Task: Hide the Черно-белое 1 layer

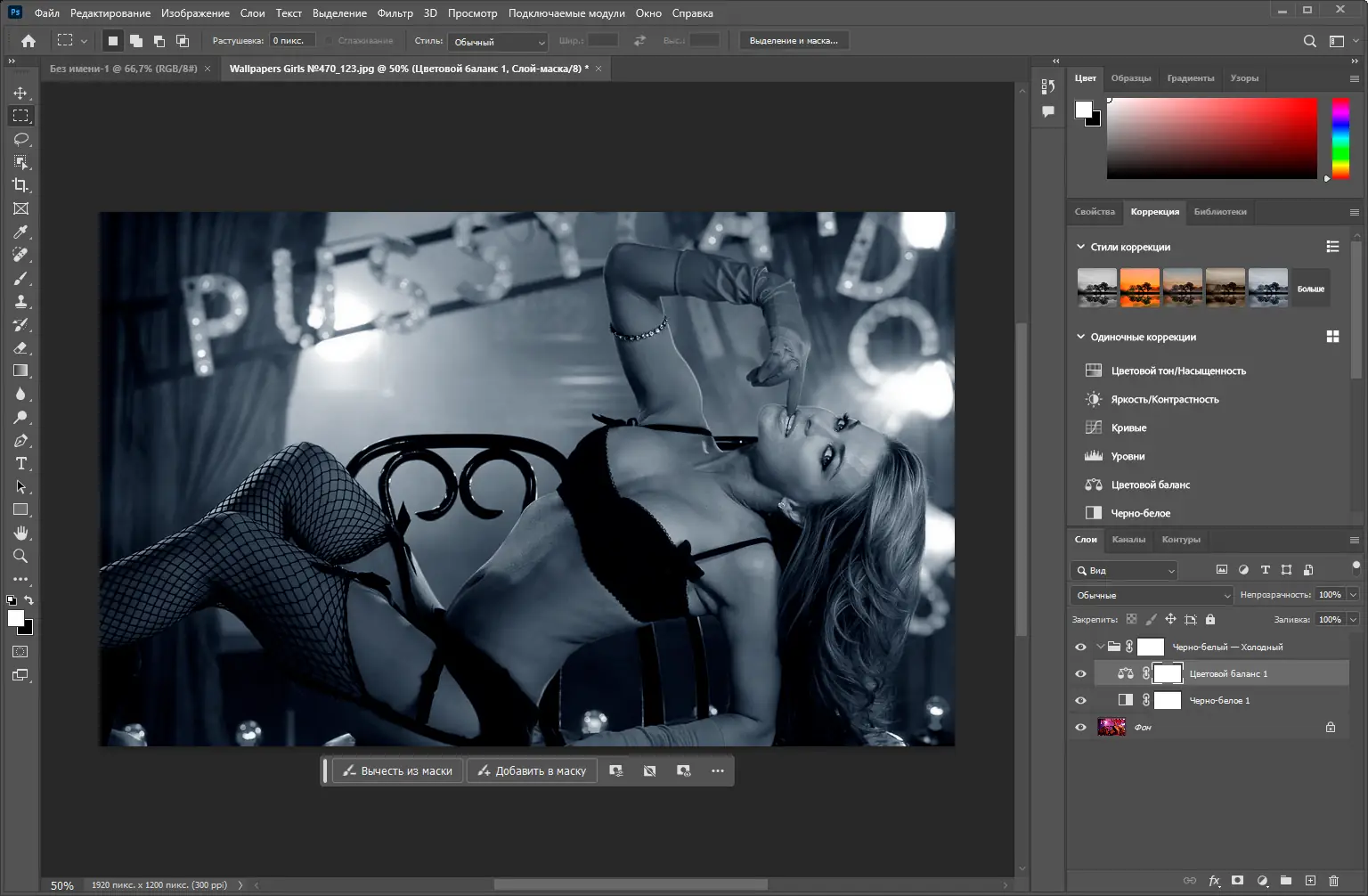Action: click(x=1080, y=701)
